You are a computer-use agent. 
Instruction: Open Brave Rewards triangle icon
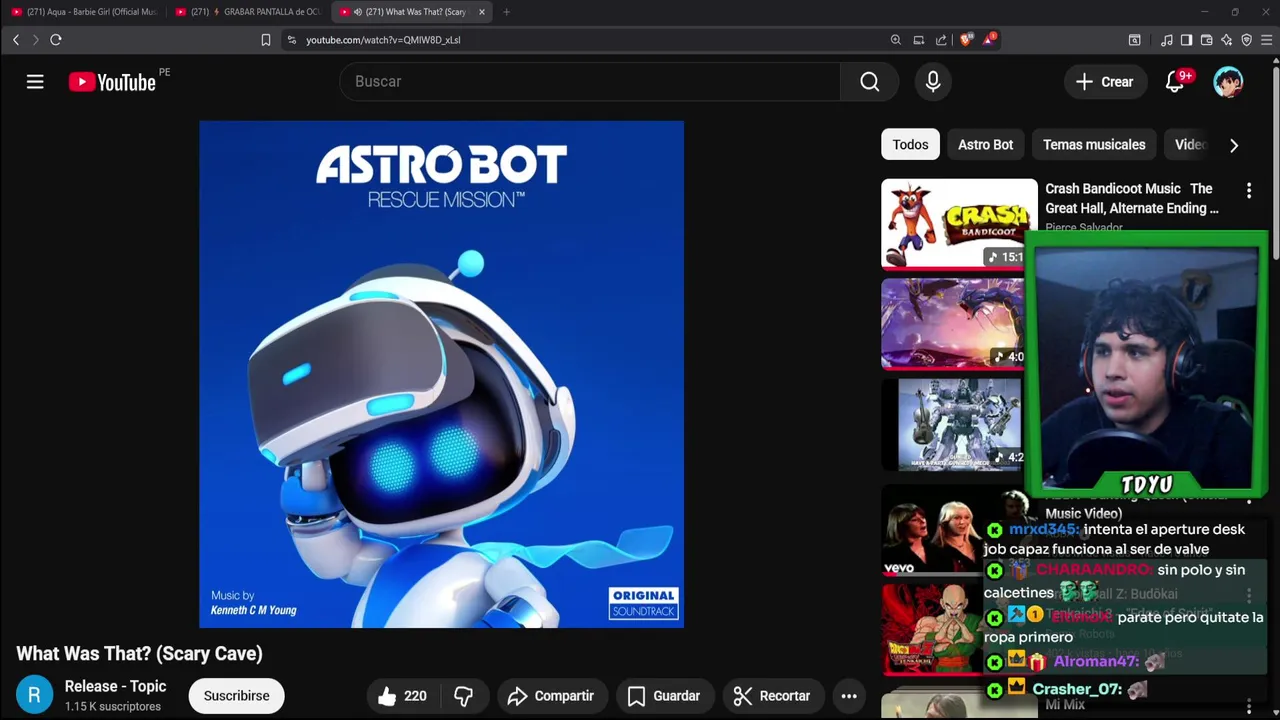point(989,40)
